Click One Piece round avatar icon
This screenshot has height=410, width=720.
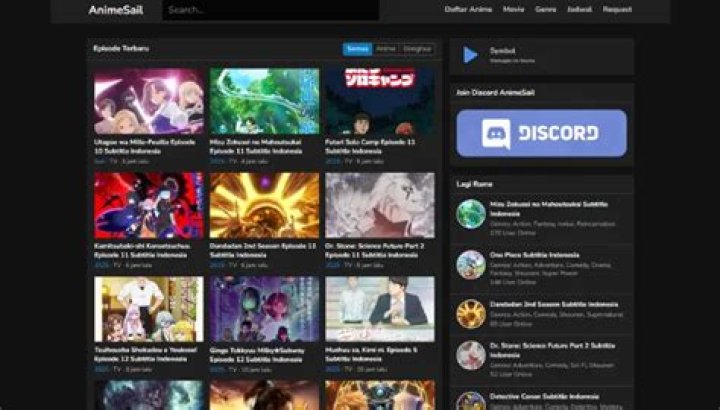(471, 265)
